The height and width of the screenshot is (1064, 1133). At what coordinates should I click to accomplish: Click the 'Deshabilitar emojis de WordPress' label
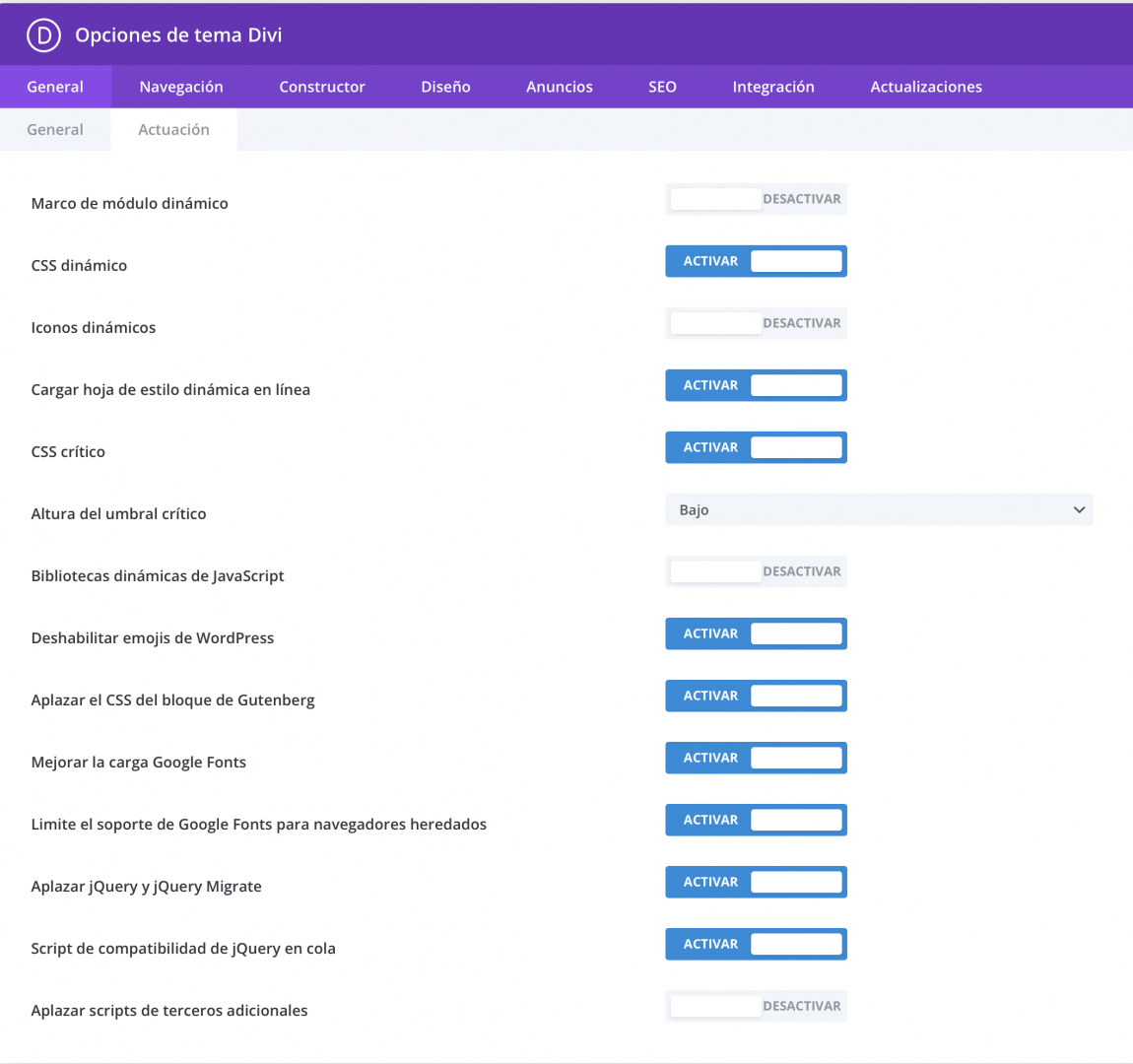(153, 638)
